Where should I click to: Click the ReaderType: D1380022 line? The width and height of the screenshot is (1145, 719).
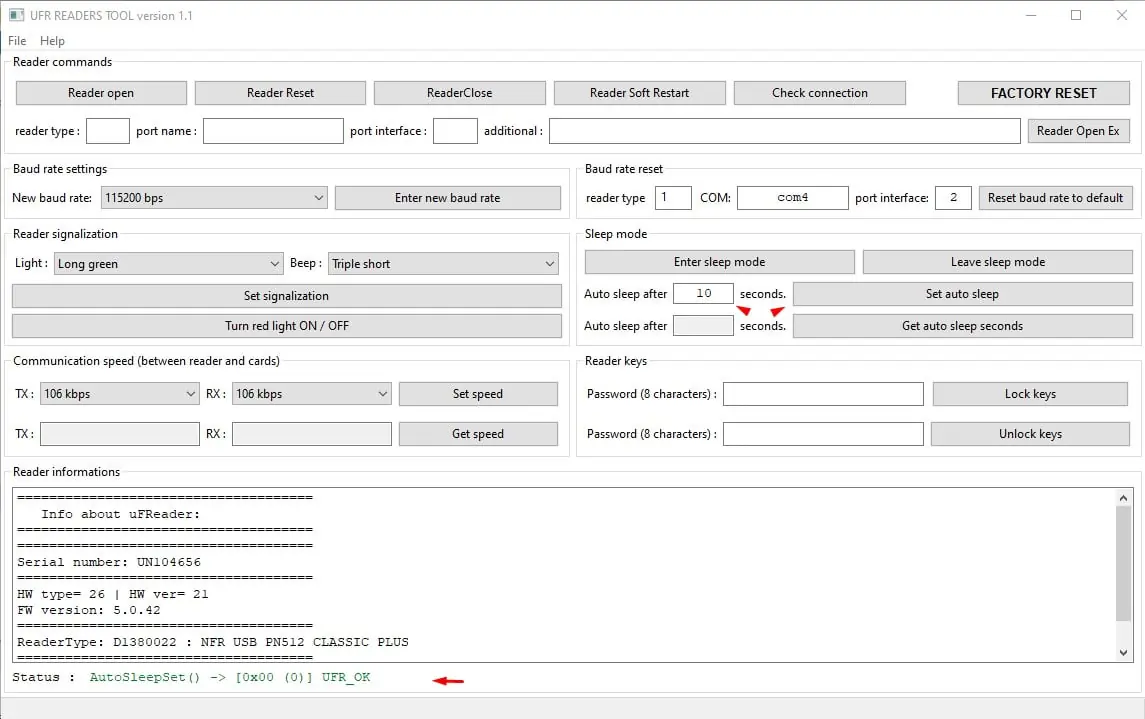pos(212,642)
